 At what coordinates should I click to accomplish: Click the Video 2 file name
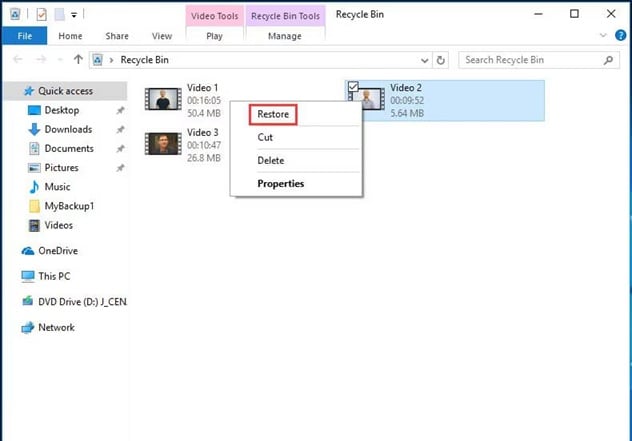(x=406, y=87)
